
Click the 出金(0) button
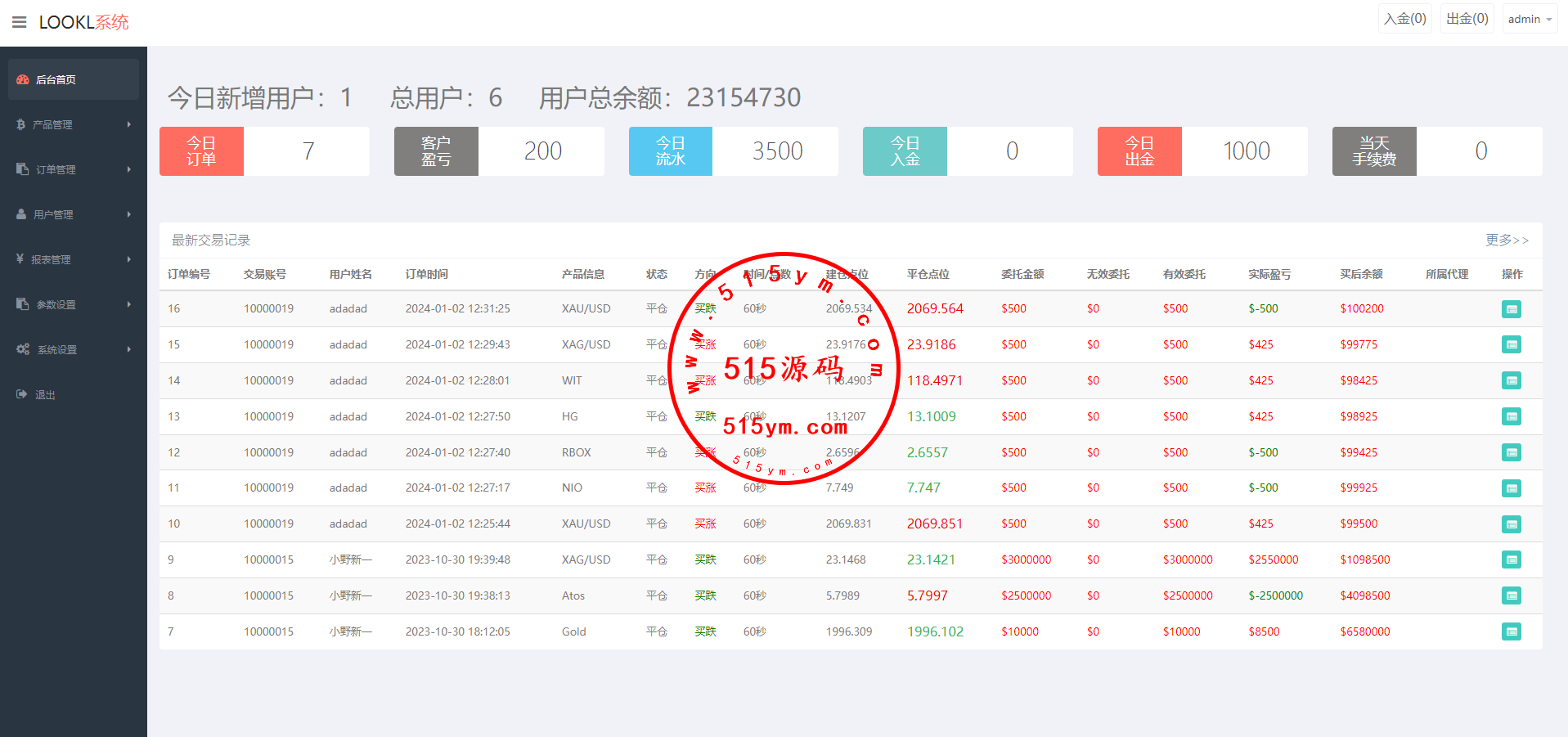click(1467, 19)
